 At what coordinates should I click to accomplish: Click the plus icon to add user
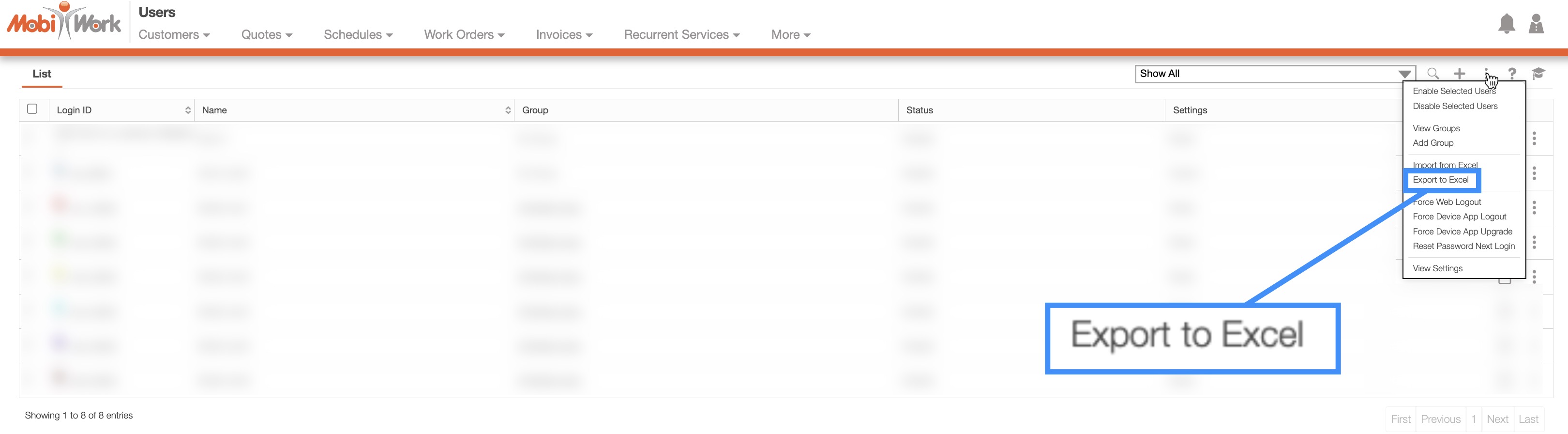[1459, 74]
